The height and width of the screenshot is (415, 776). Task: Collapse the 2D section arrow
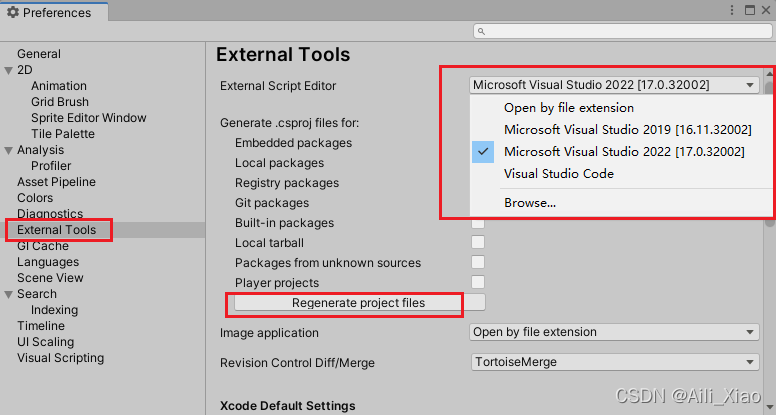(x=8, y=70)
